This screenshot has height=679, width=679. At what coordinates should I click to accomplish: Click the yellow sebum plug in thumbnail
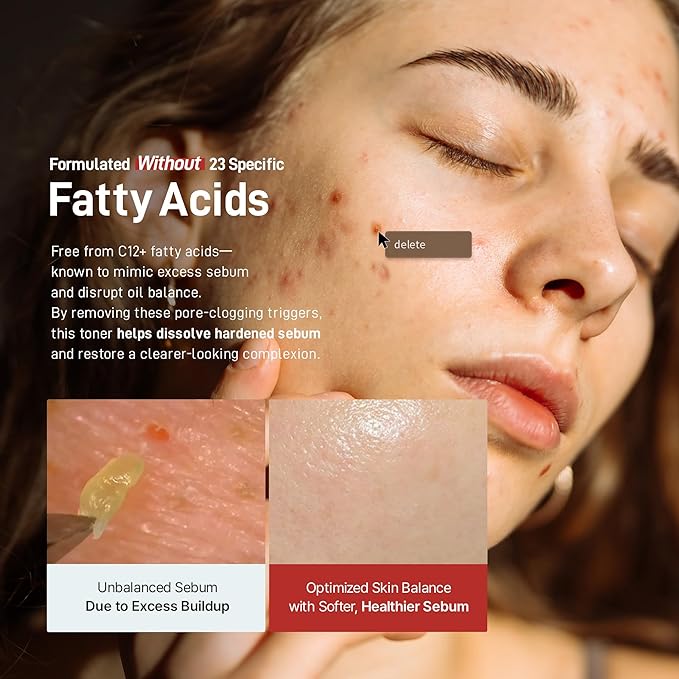click(x=110, y=487)
